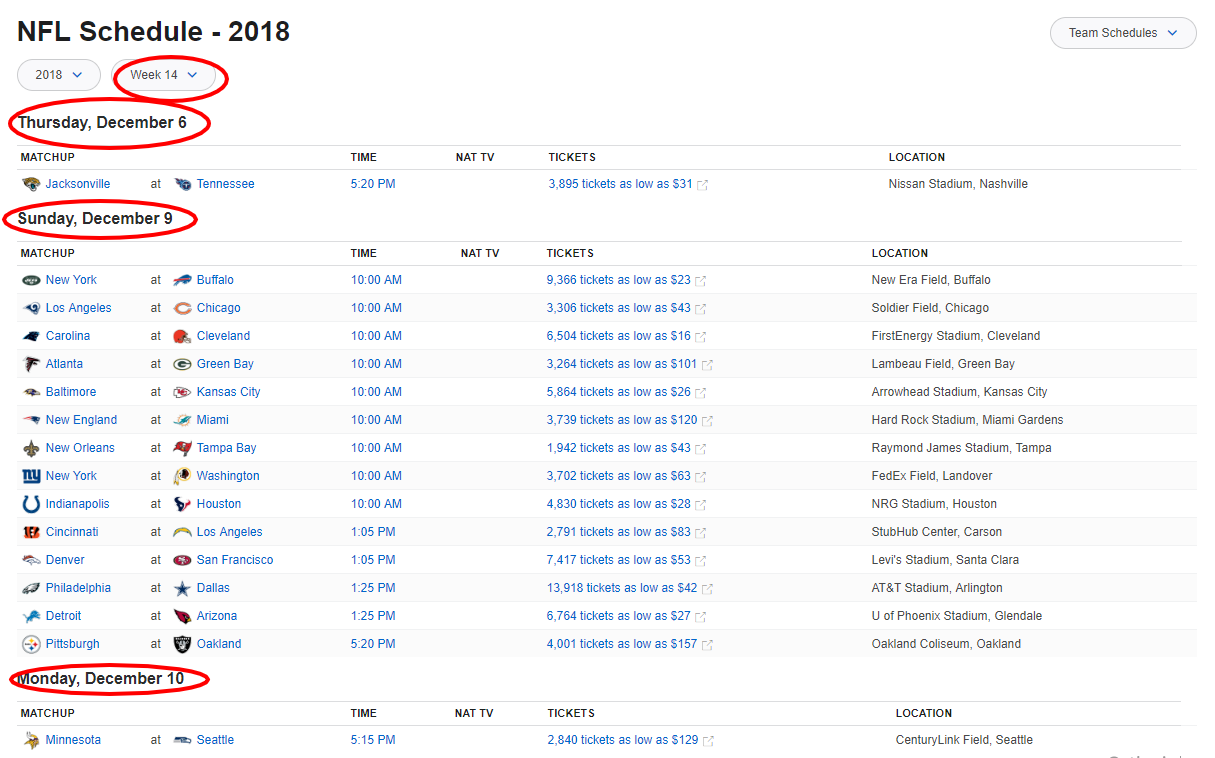Open Minnesota at Seattle 5:15 PM time link
The image size is (1215, 758).
click(x=373, y=740)
